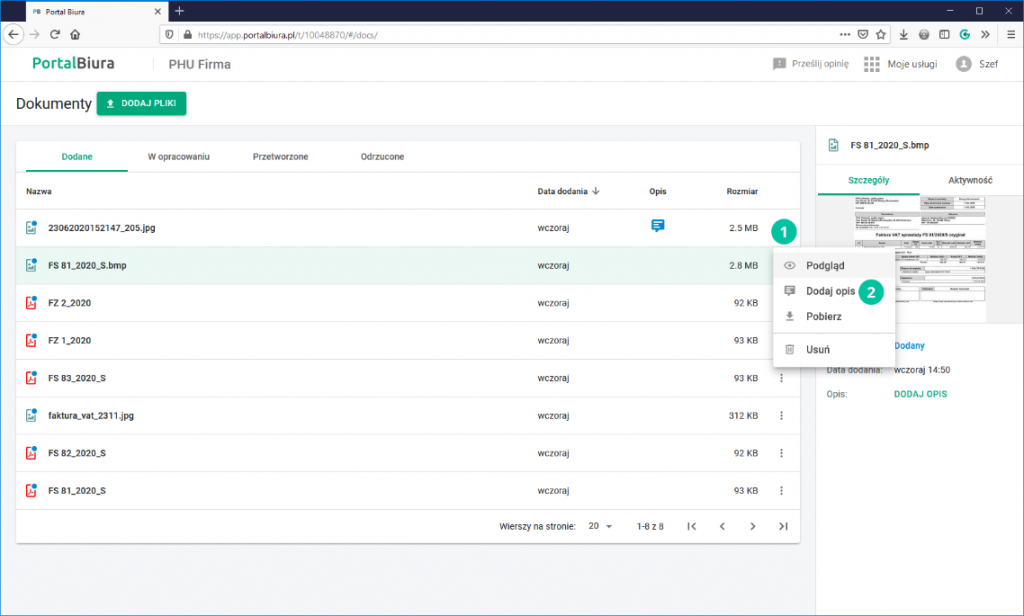Image resolution: width=1024 pixels, height=616 pixels.
Task: Toggle the browser sidebar icon
Action: click(x=944, y=35)
